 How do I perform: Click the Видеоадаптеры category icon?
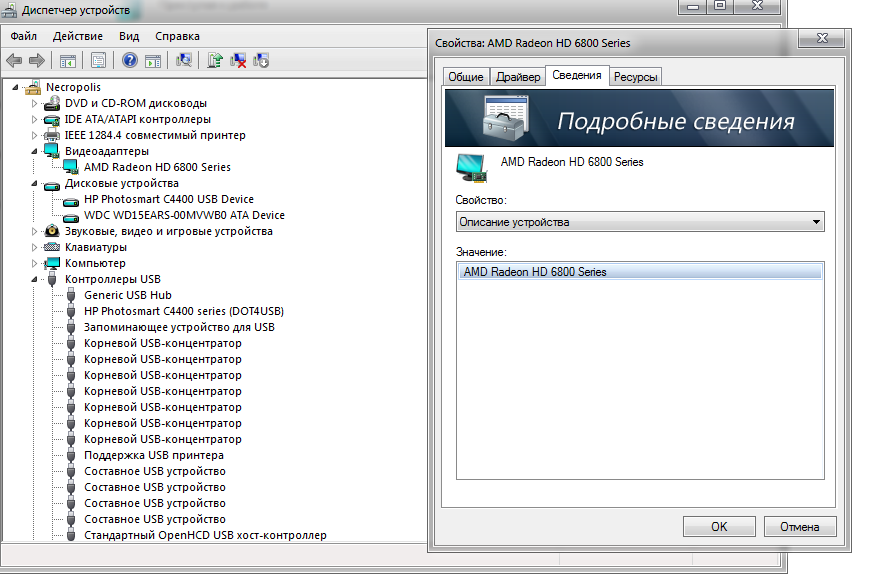click(x=52, y=151)
